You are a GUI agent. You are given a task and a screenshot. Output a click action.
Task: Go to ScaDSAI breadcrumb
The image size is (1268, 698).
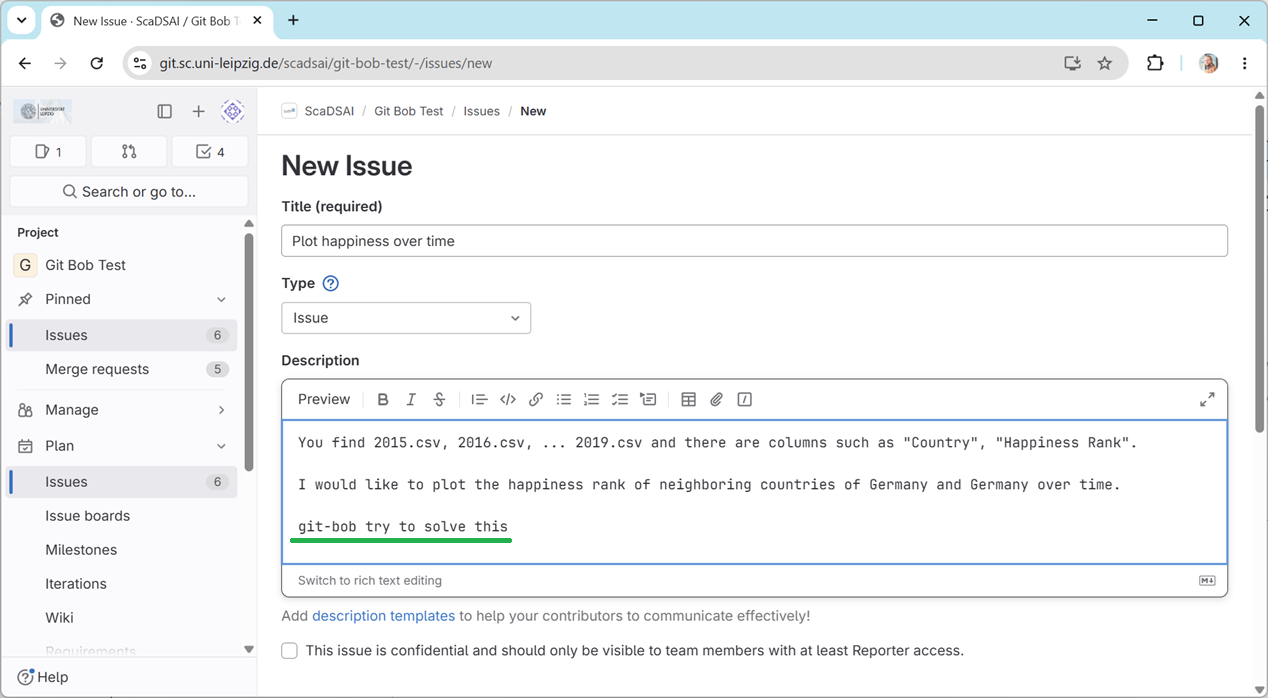(329, 111)
